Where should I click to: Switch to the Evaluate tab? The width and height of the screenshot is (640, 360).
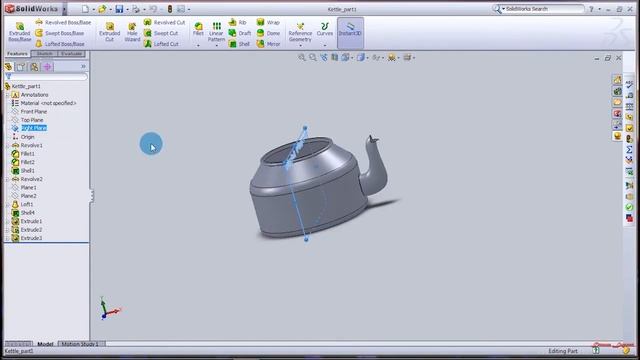click(x=71, y=54)
